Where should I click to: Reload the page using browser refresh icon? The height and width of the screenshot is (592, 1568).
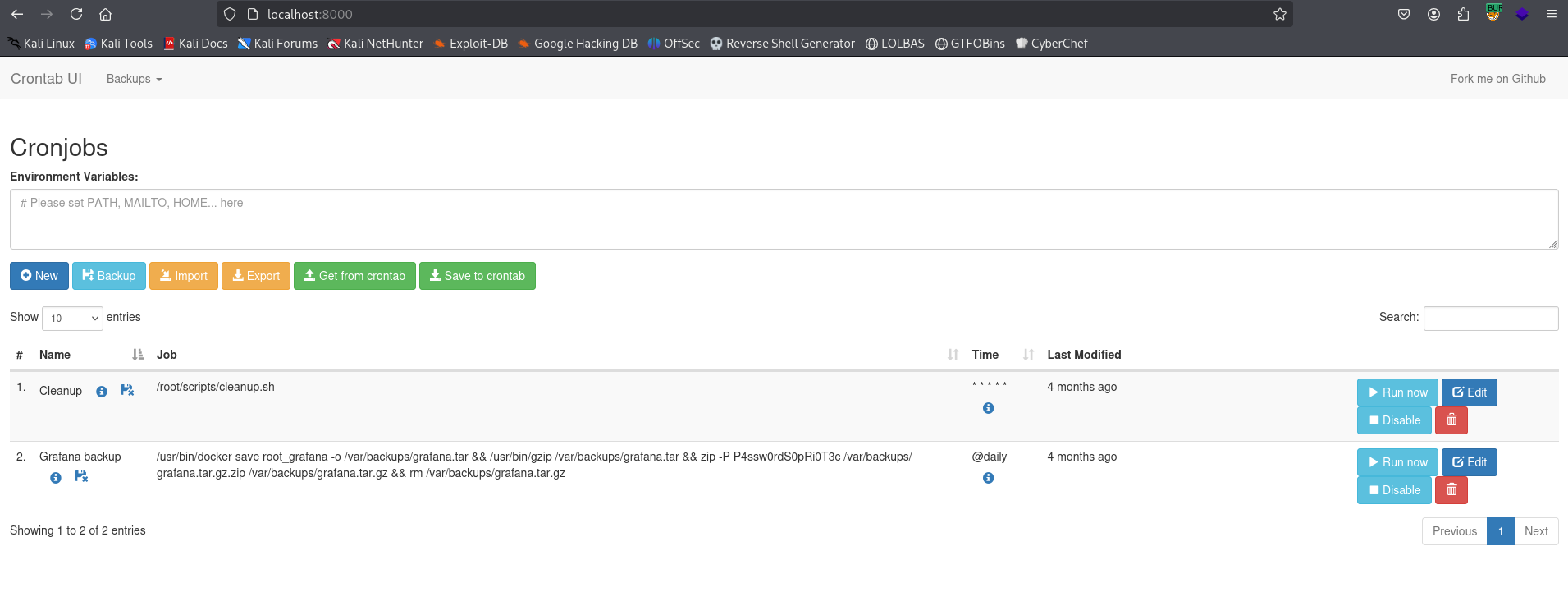coord(76,14)
